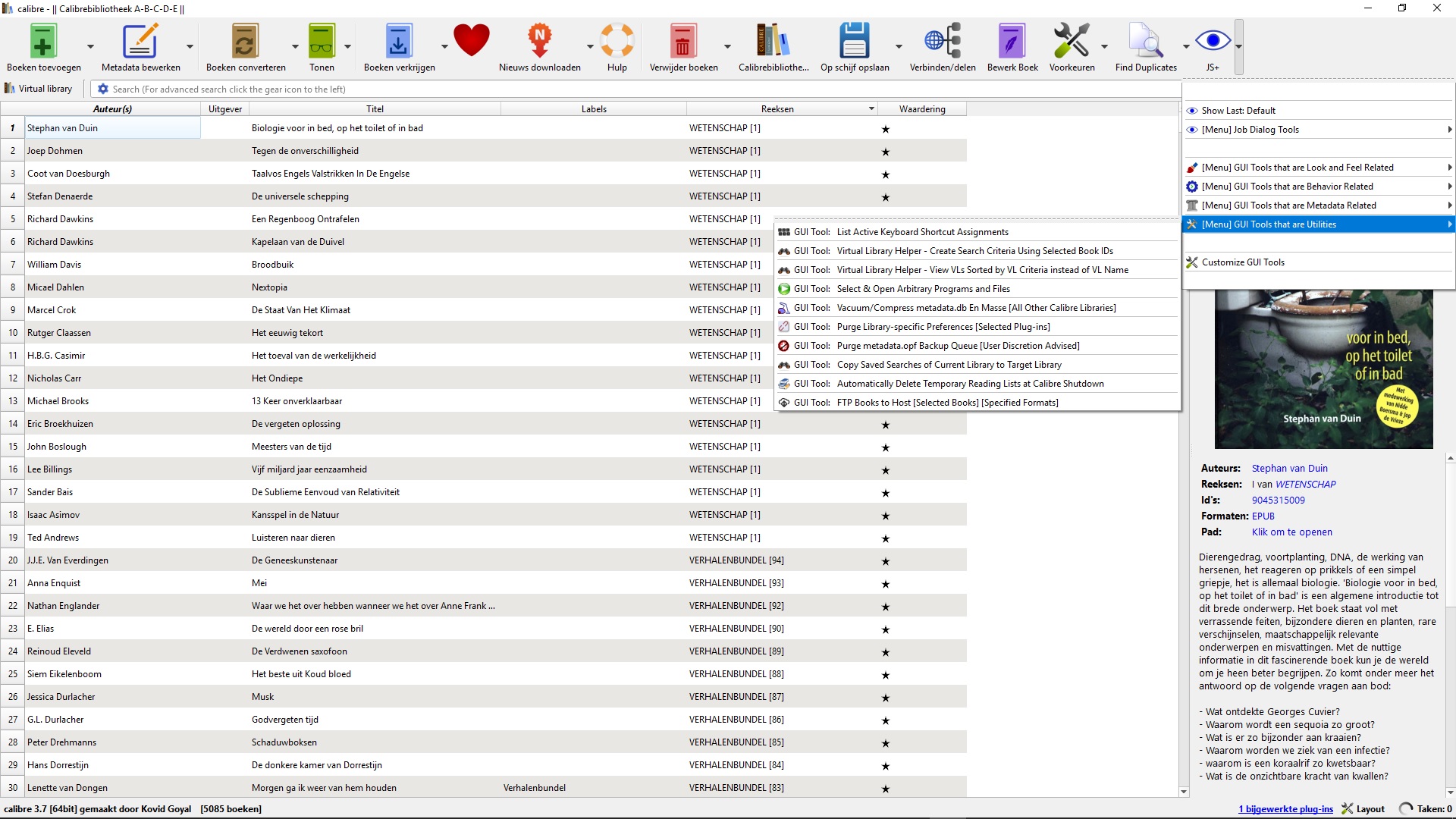Open Find Duplicates tool
Screen dimensions: 1456x819
1145,43
